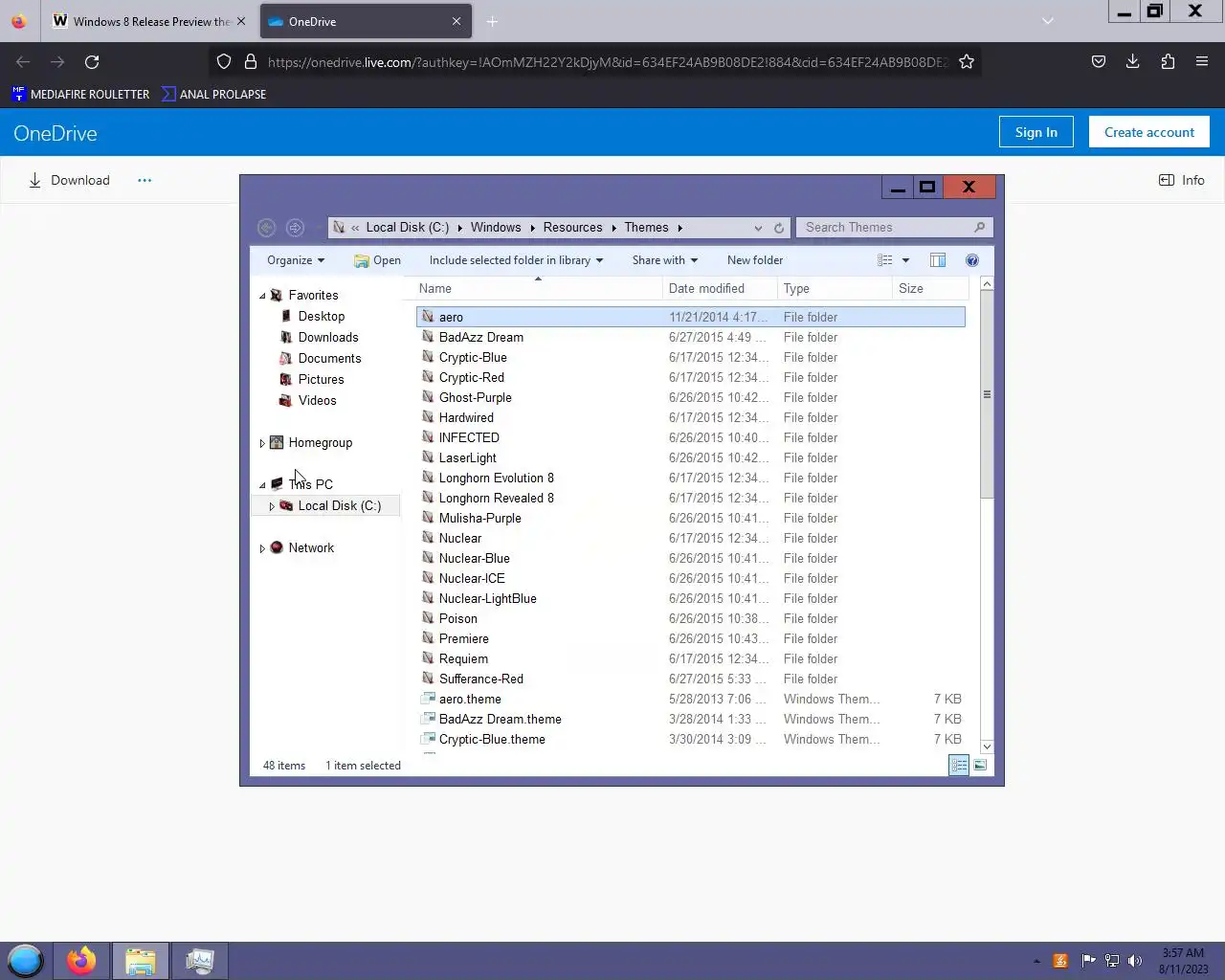Image resolution: width=1225 pixels, height=980 pixels.
Task: Open the Organize menu
Action: [296, 260]
